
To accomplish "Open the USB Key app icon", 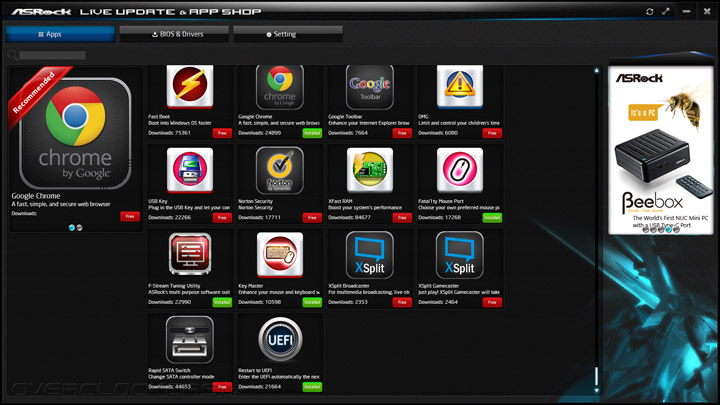I will click(190, 170).
